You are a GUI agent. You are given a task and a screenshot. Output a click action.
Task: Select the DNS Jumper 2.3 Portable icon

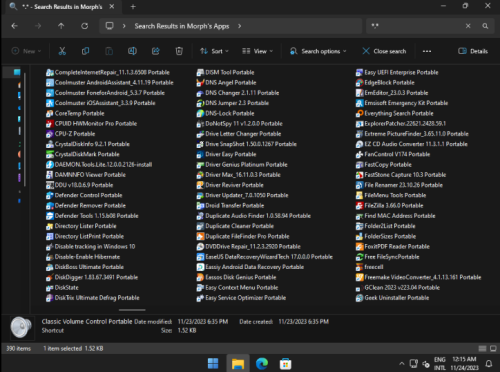[x=200, y=103]
